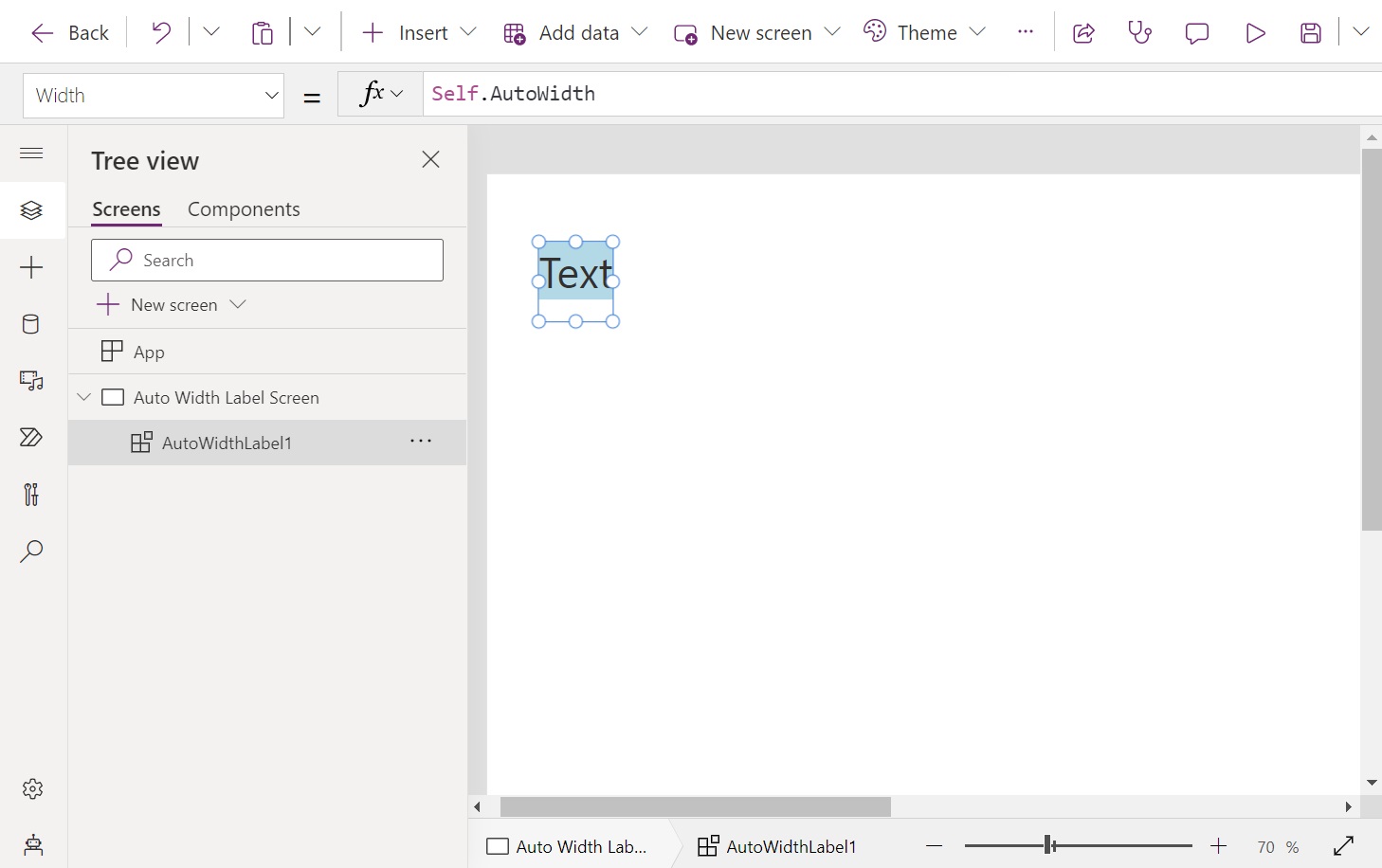Preview the app with the Play icon
This screenshot has width=1382, height=868.
pos(1255,32)
